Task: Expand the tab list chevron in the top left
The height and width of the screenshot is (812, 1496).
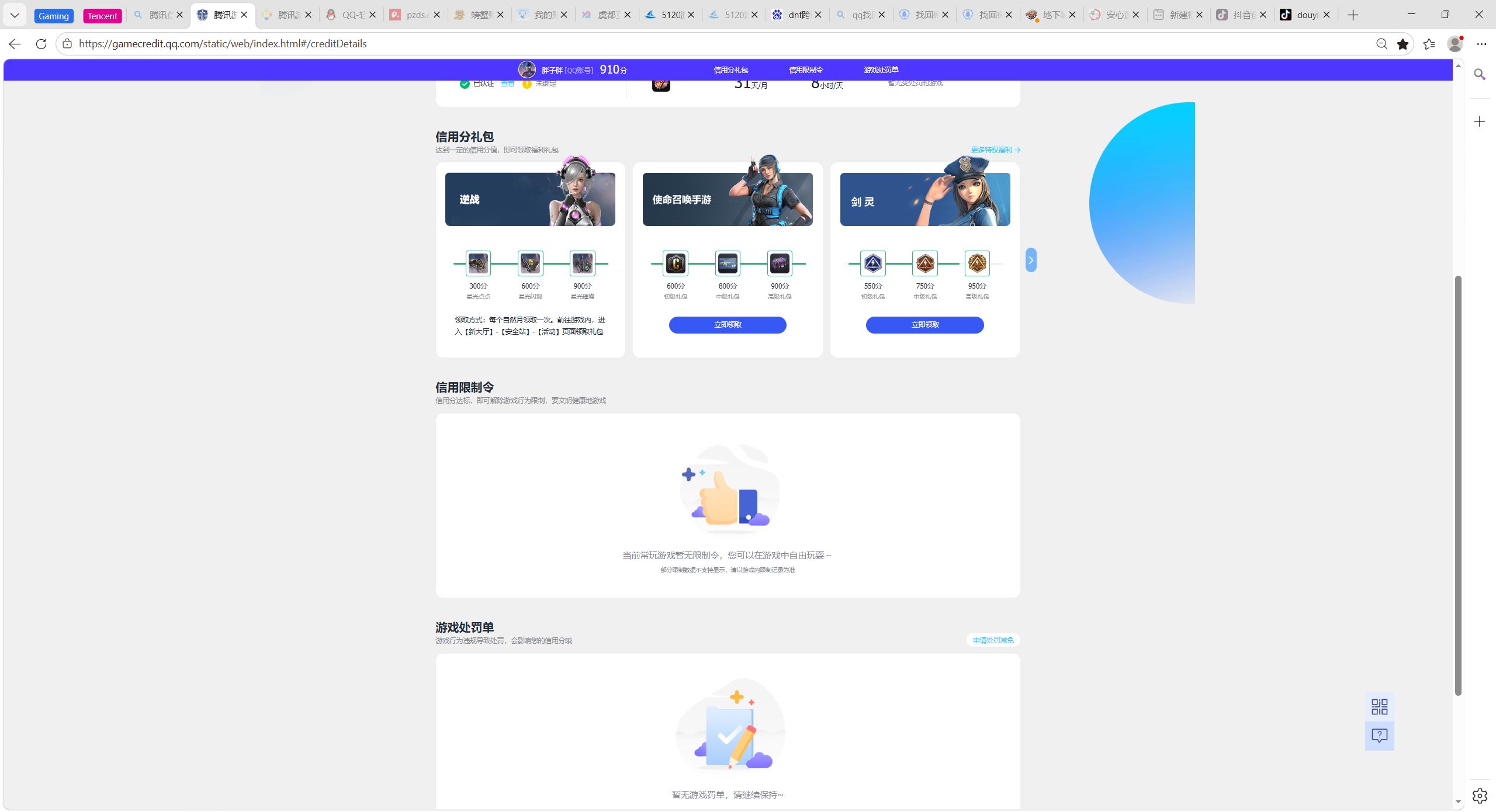Action: click(x=15, y=15)
